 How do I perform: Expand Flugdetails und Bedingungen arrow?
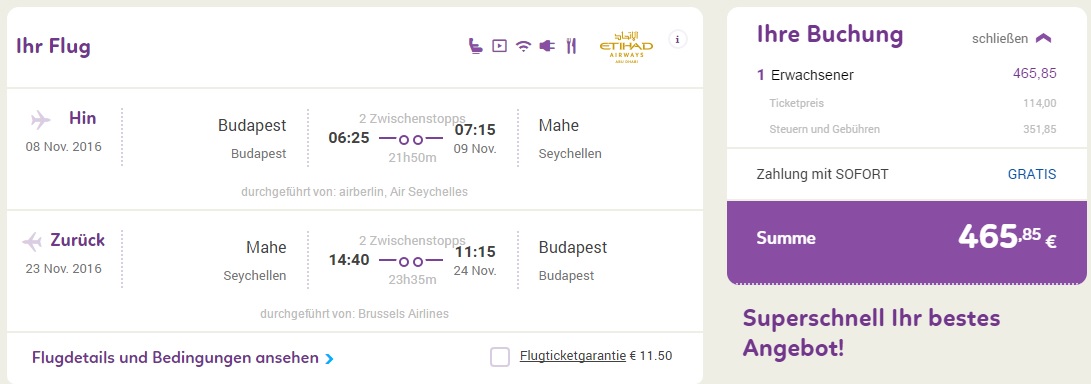coord(330,359)
